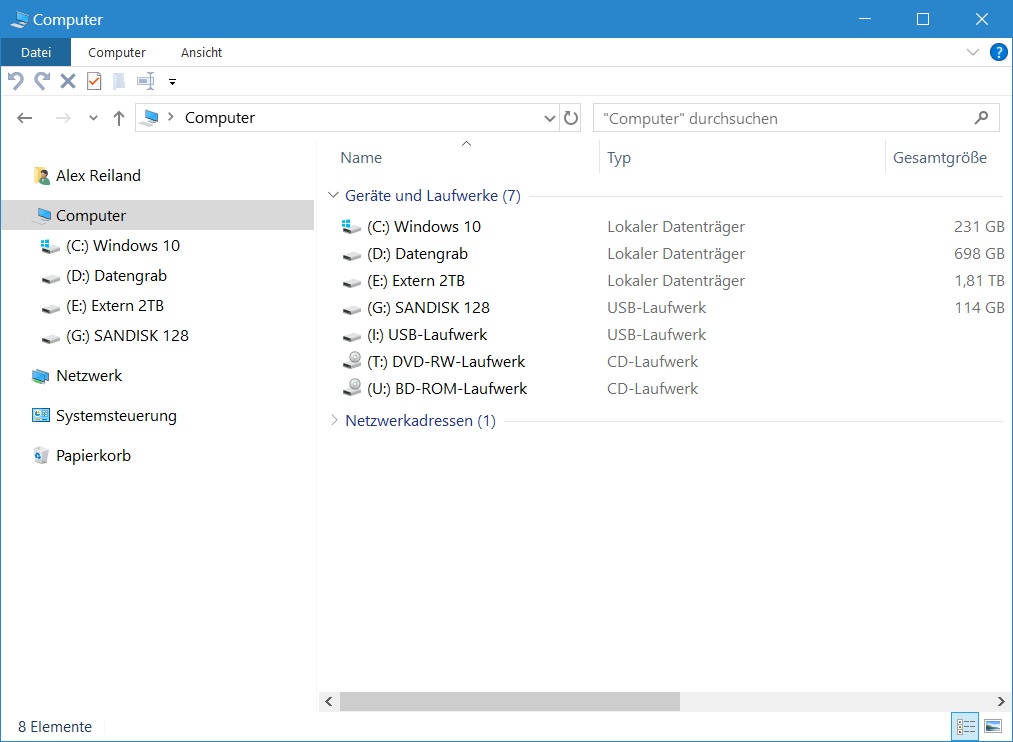Expand the ribbon with the chevron

click(972, 52)
